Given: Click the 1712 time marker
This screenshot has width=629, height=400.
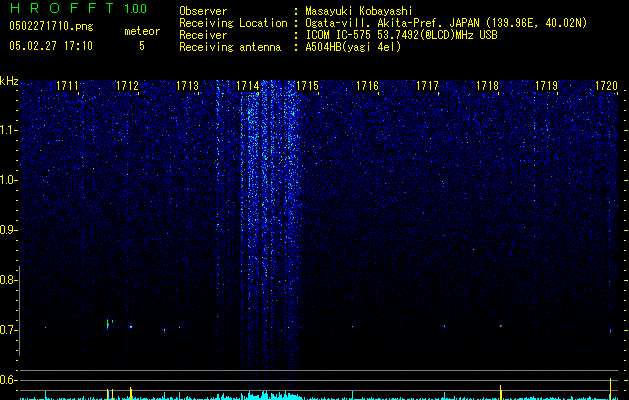Looking at the screenshot, I should click(127, 86).
